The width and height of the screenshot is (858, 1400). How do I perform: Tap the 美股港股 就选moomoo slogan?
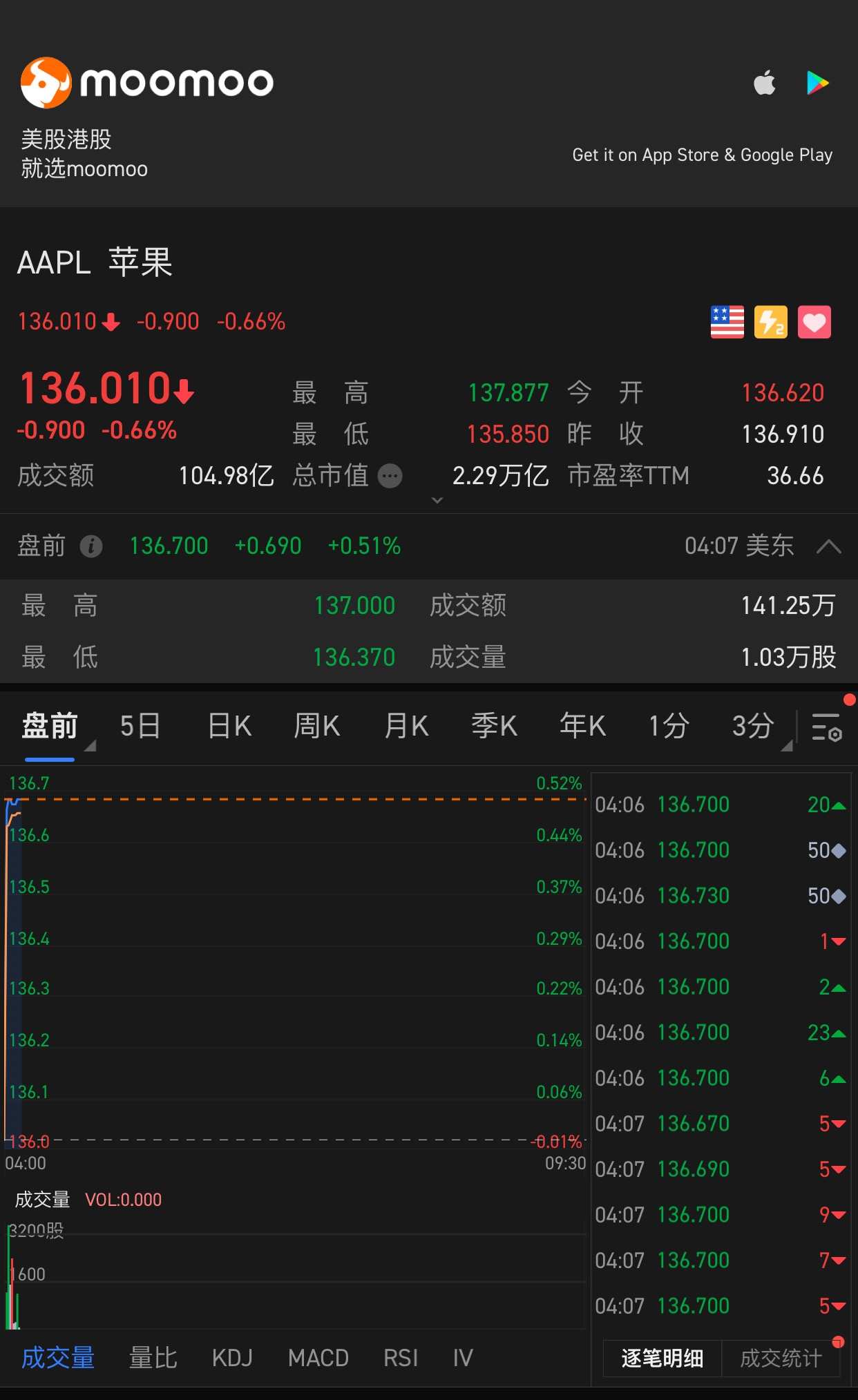pyautogui.click(x=84, y=153)
